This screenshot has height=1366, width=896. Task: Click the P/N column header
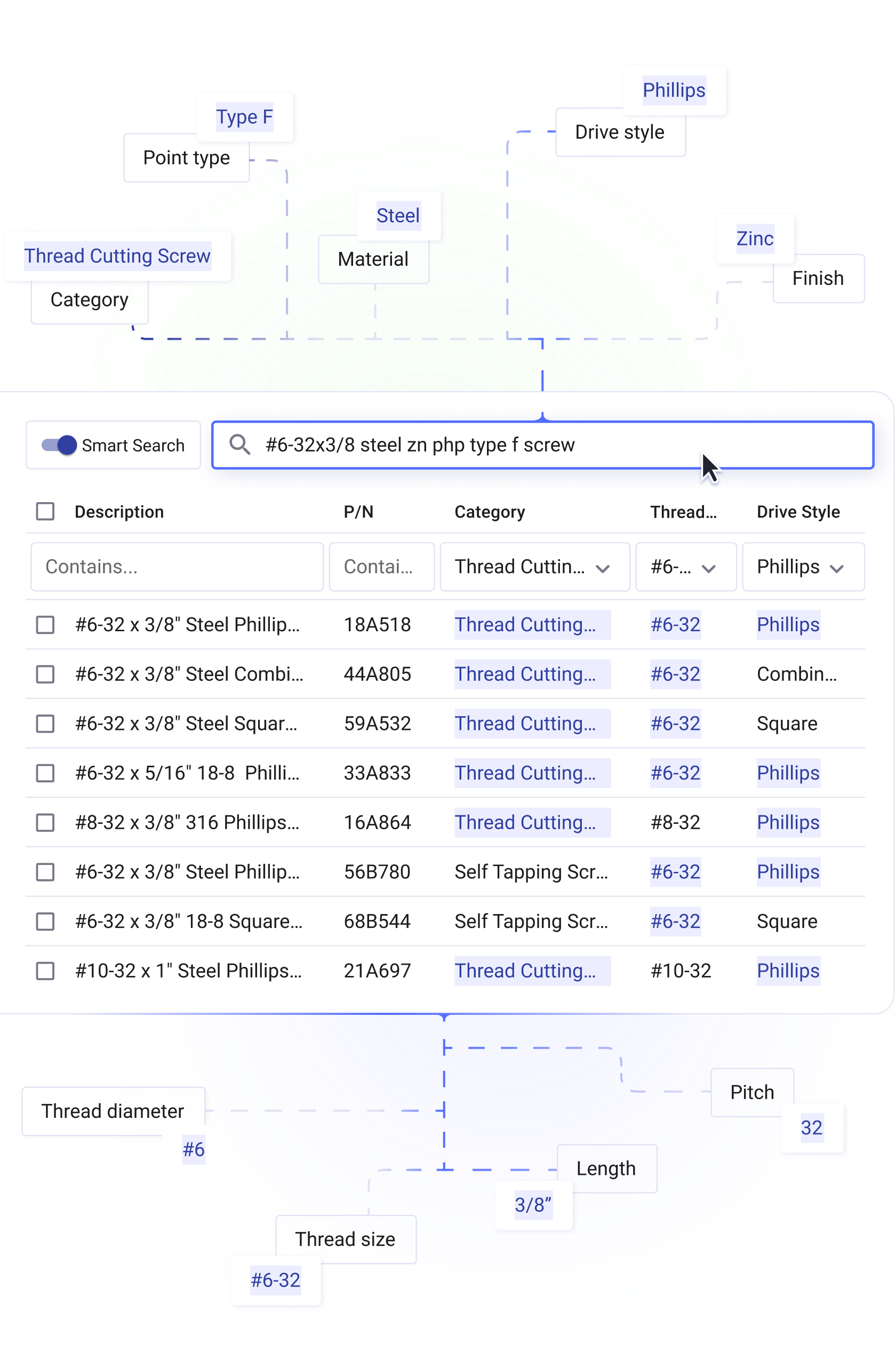358,511
